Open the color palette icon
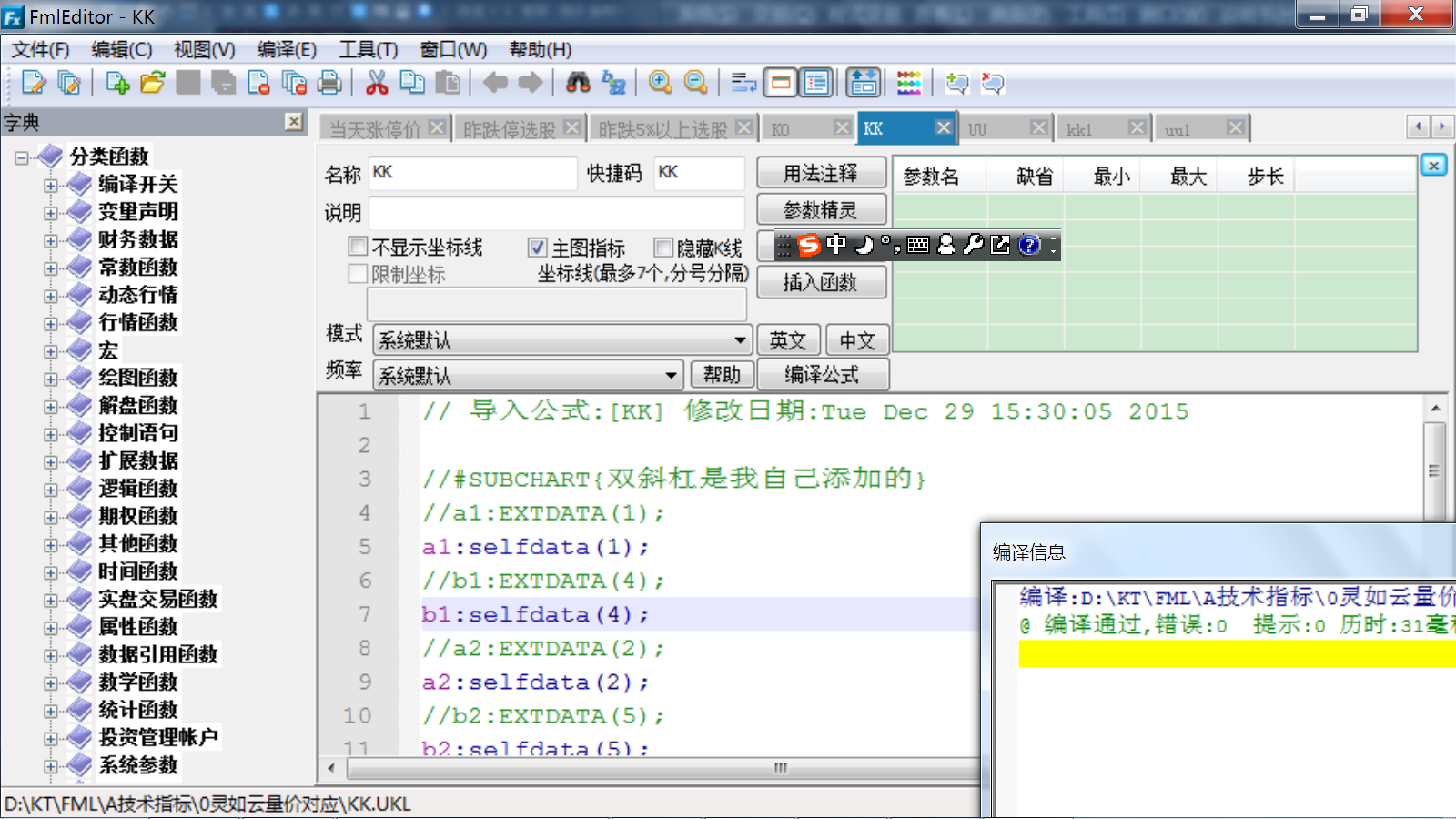The image size is (1456, 819). [908, 83]
